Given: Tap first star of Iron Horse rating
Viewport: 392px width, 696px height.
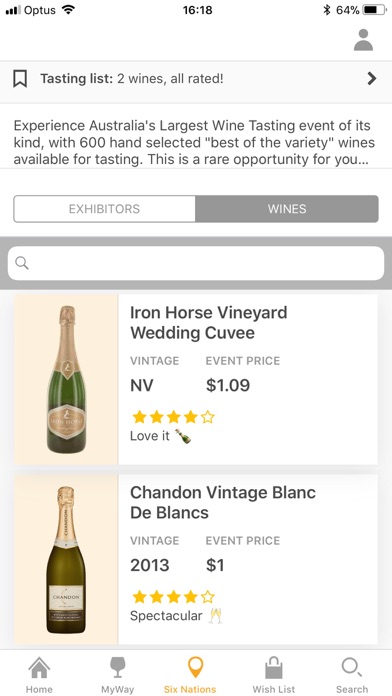Looking at the screenshot, I should tap(139, 417).
